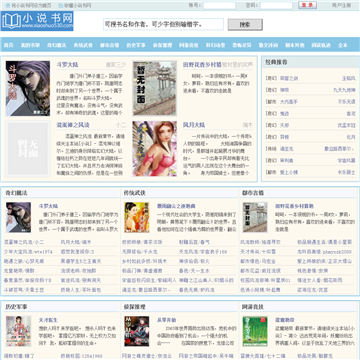
Task: Focus the 账号 account input field
Action: (x=219, y=5)
